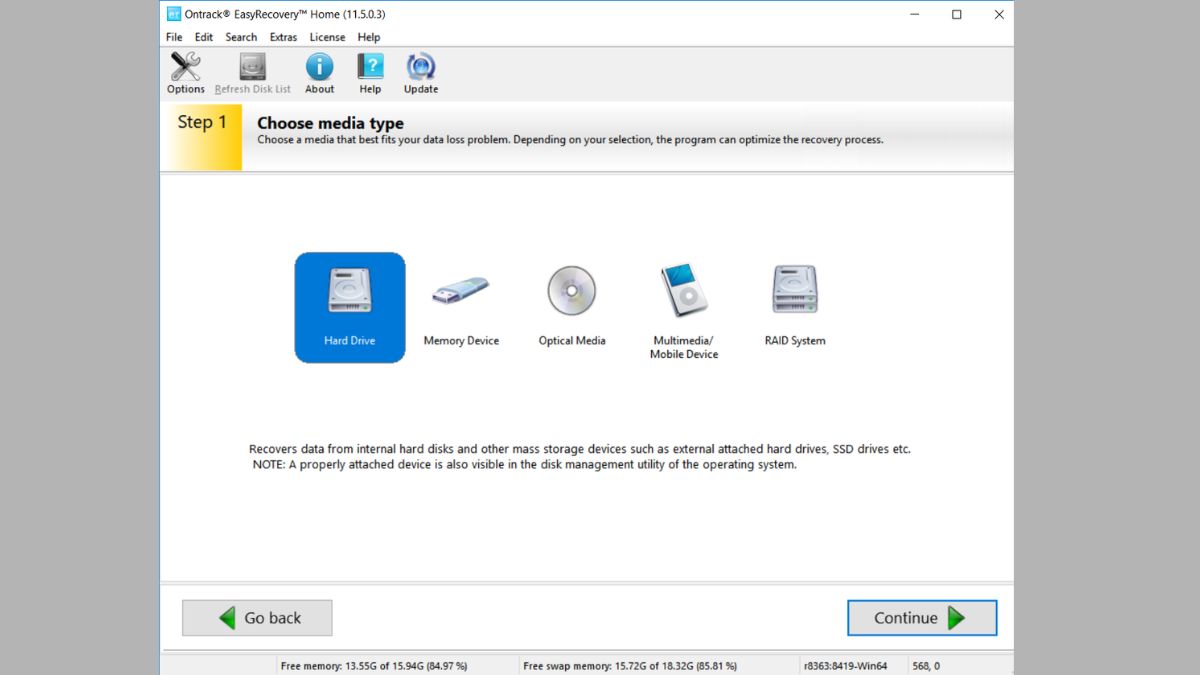Open the File menu
The height and width of the screenshot is (675, 1200).
pos(174,37)
